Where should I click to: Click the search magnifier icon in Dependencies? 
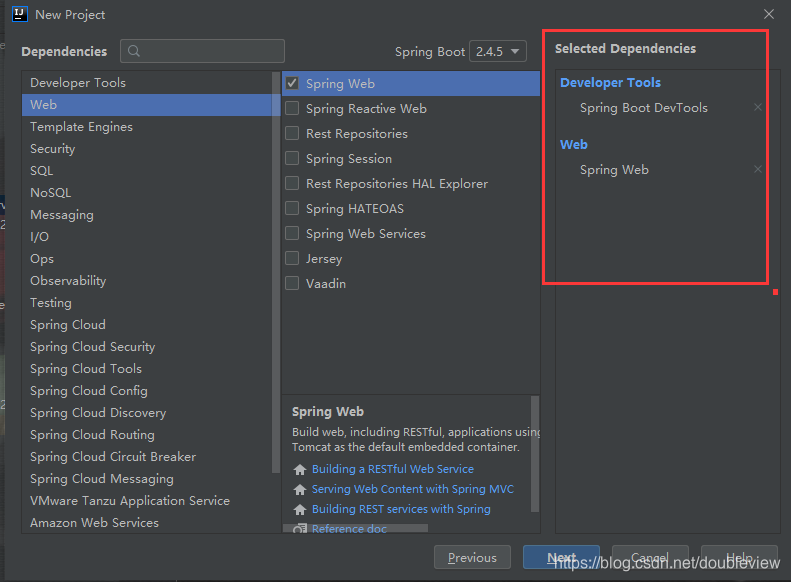click(134, 51)
